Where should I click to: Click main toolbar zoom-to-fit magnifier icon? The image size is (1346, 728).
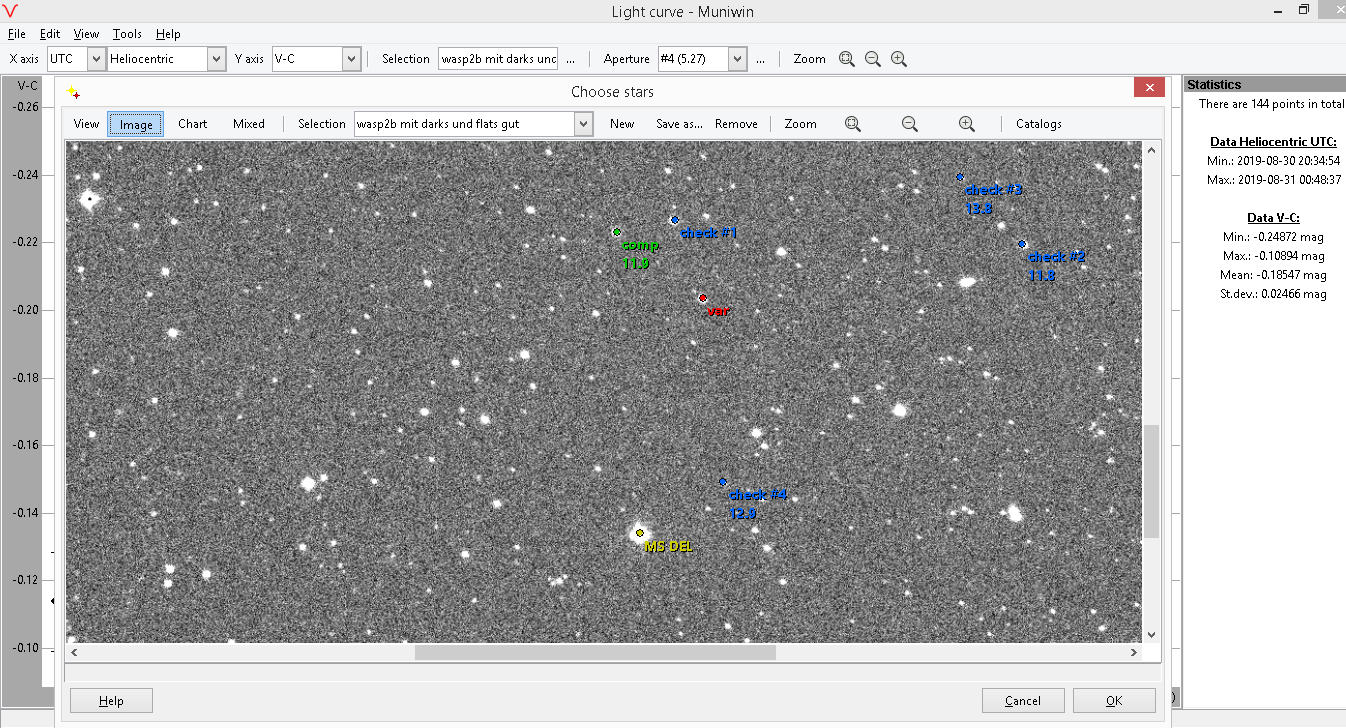pyautogui.click(x=846, y=59)
